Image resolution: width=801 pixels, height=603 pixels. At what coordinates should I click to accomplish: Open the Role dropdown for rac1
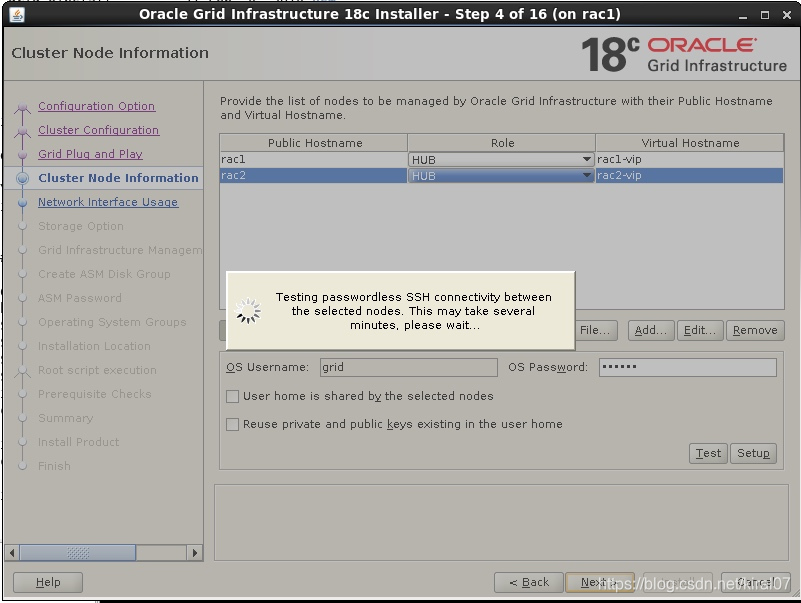[501, 160]
